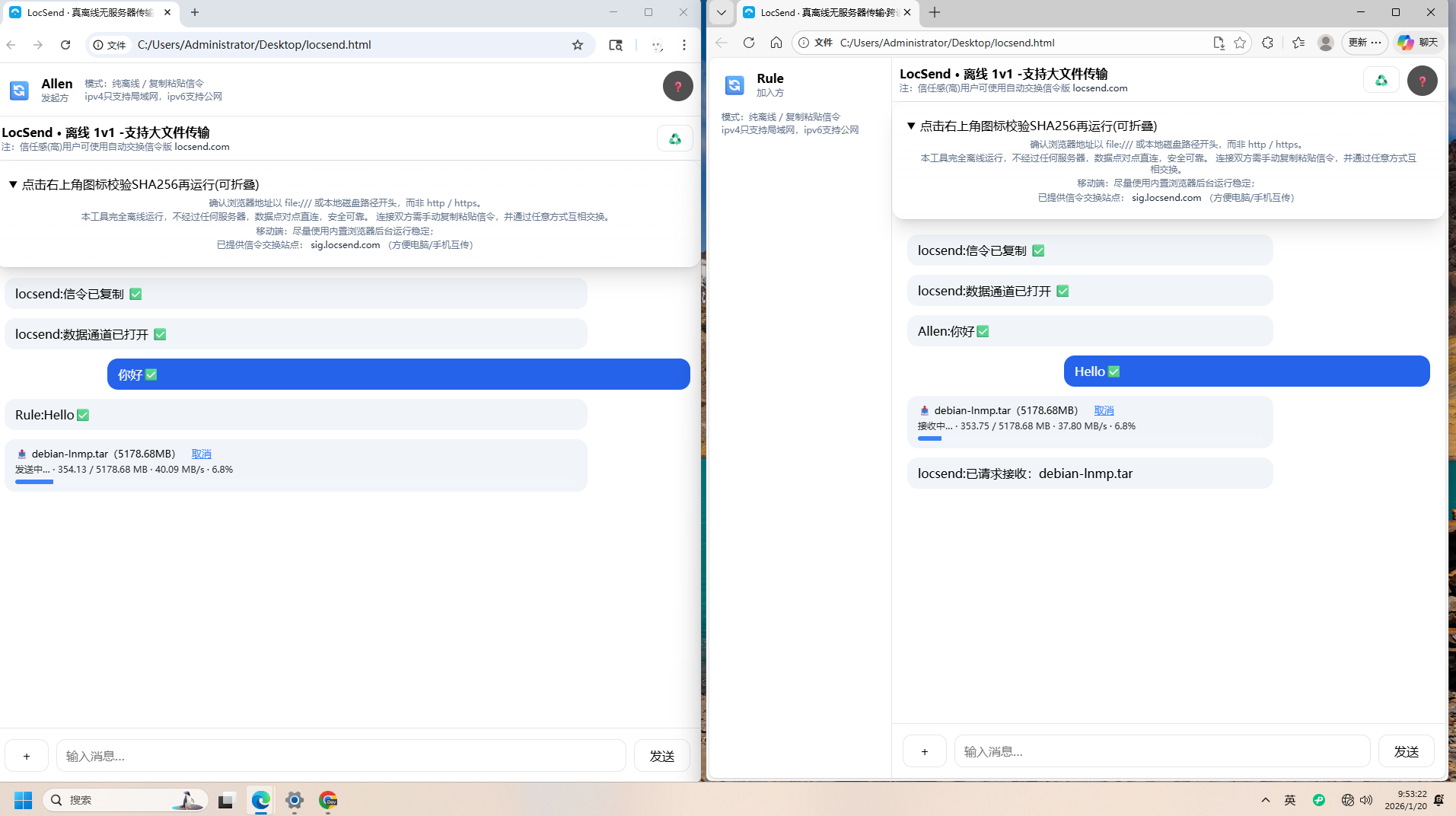This screenshot has height=816, width=1456.
Task: Open sig.locsend.com link in Allen's window
Action: tap(345, 245)
